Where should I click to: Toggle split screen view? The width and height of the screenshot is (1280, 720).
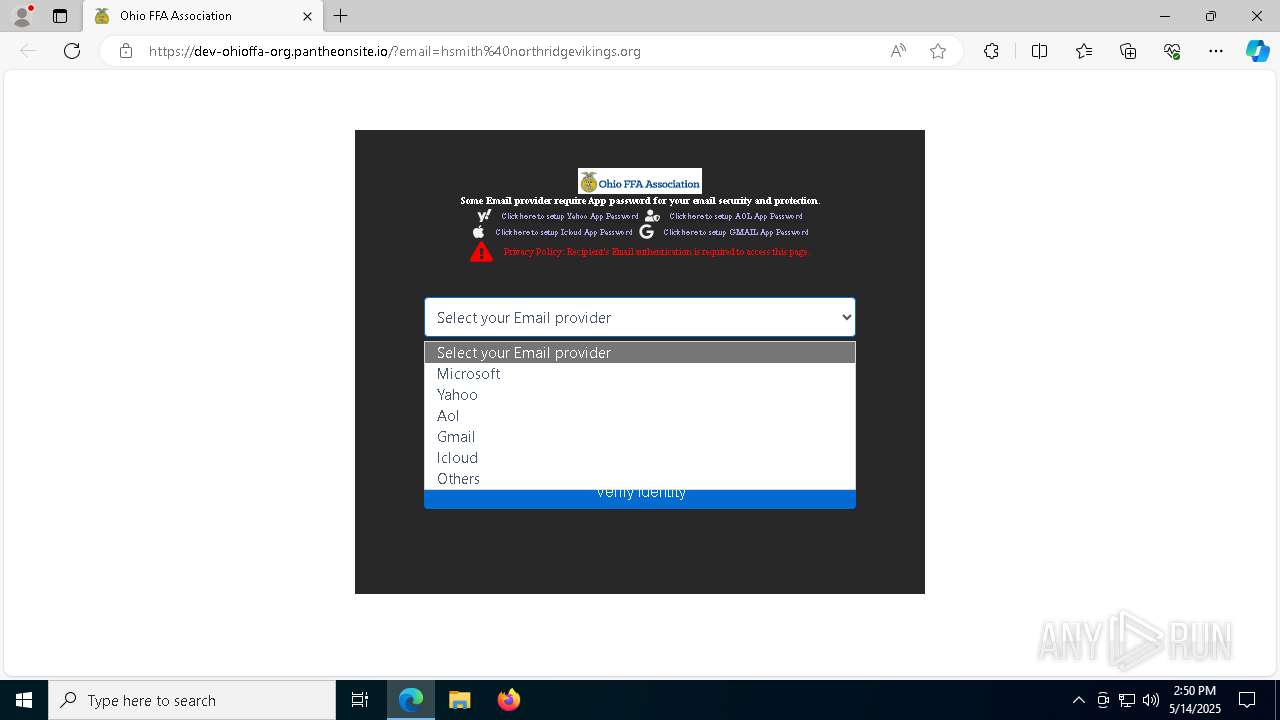click(x=1039, y=51)
